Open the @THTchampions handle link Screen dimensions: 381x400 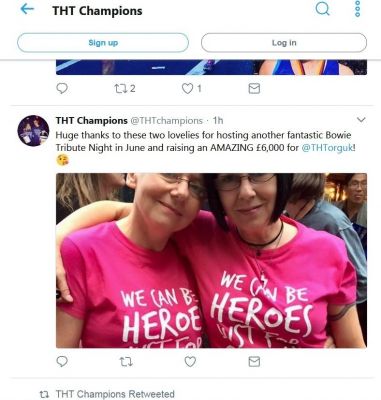pyautogui.click(x=166, y=120)
